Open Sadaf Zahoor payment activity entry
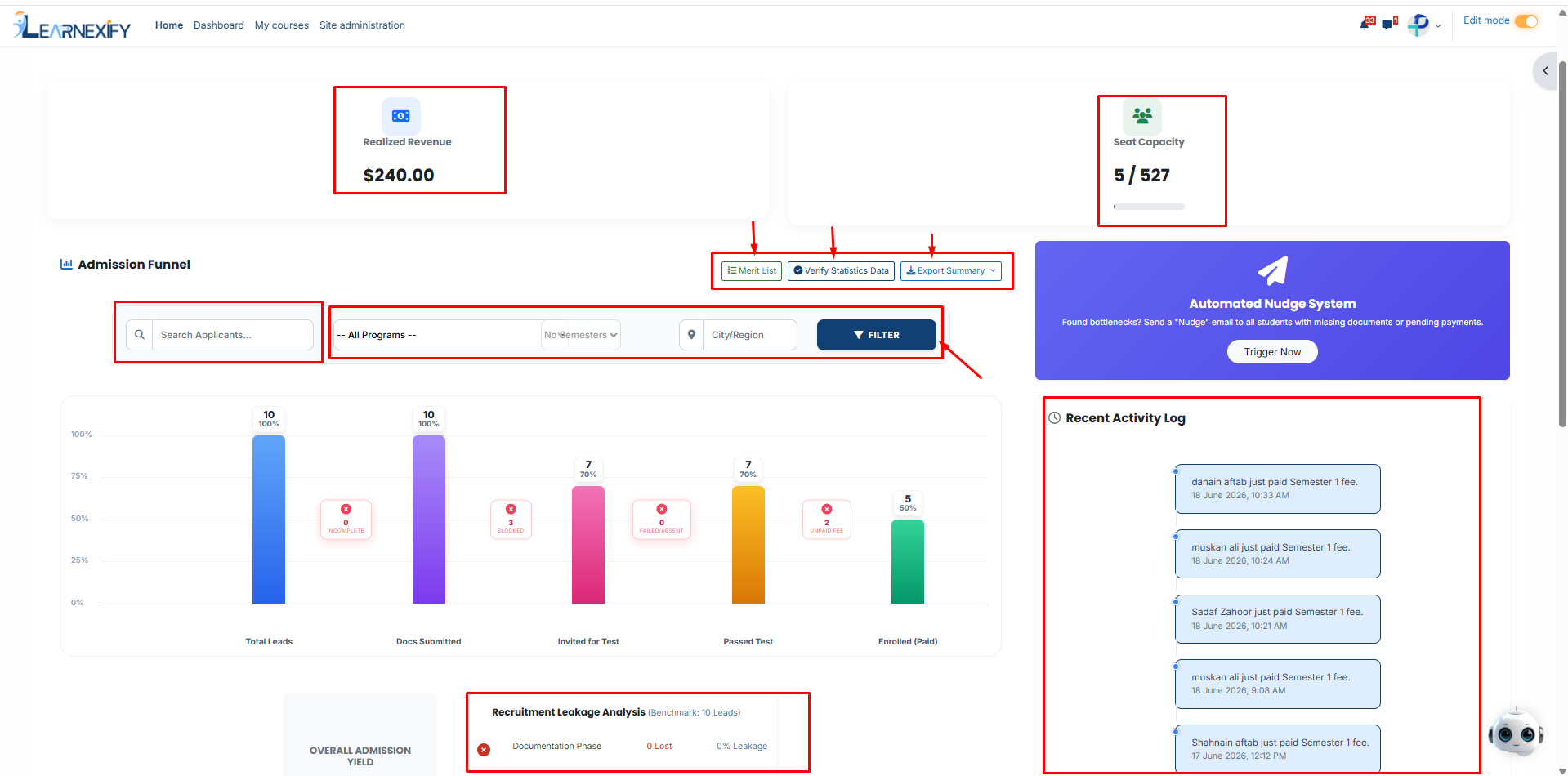This screenshot has height=776, width=1568. [x=1278, y=619]
